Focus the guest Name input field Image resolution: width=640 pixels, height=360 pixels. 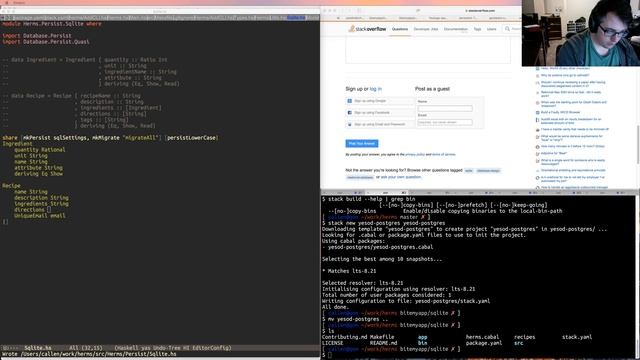(445, 108)
